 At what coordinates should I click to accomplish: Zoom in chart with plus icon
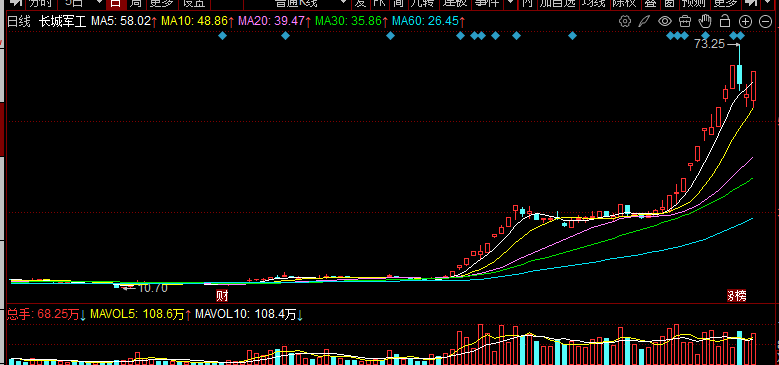[745, 21]
